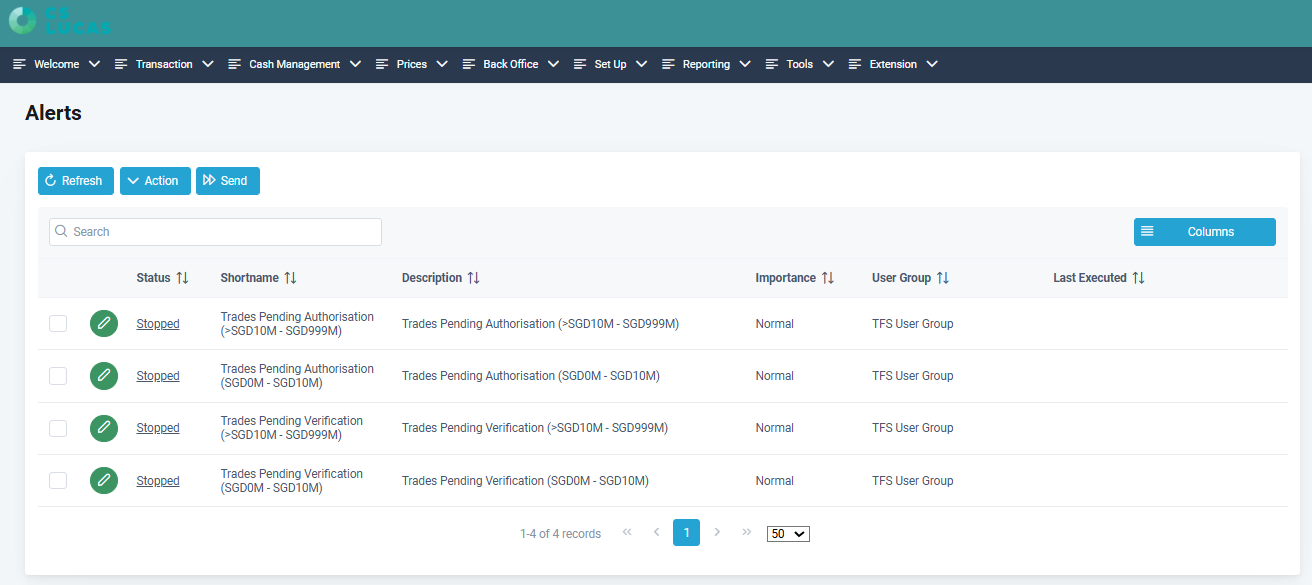
Task: Select checkbox for Trades Pending Authorisation (SGD0M - SGD10M)
Action: coord(58,376)
